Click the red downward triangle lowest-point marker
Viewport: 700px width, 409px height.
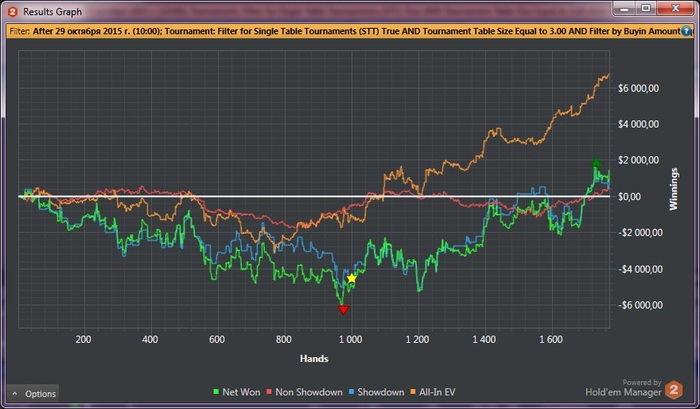point(343,310)
